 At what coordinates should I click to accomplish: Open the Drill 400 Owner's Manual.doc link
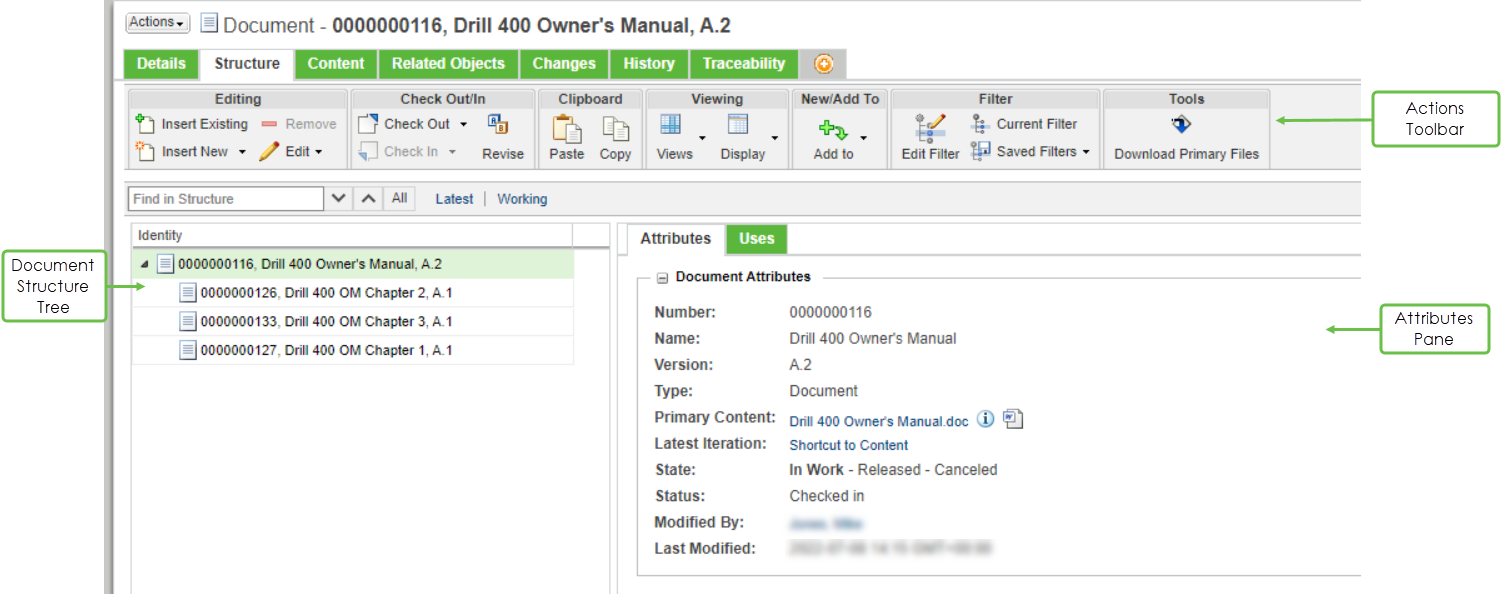tap(879, 421)
